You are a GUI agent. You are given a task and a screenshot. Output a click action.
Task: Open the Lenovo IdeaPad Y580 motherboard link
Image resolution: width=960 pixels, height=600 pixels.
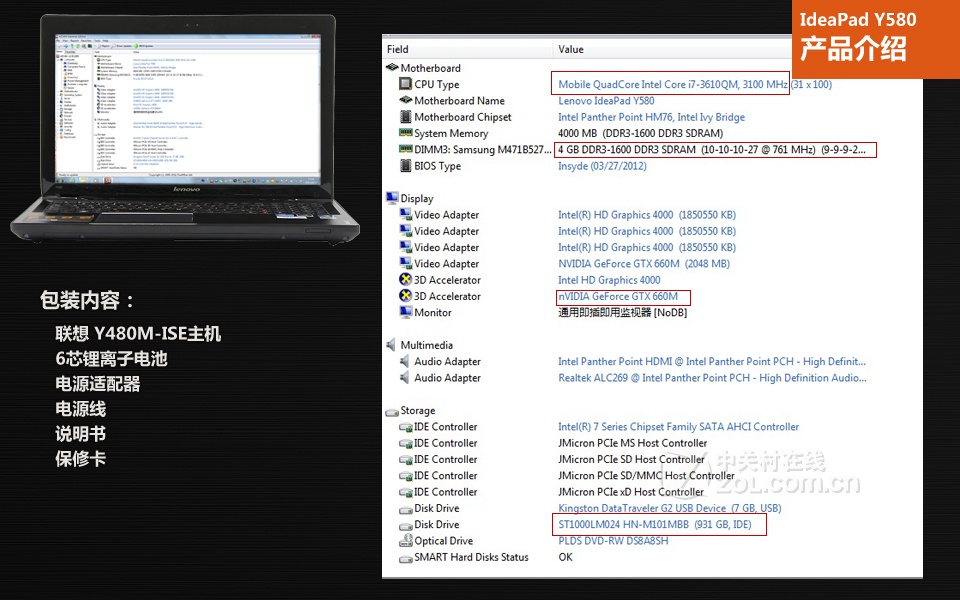click(606, 100)
